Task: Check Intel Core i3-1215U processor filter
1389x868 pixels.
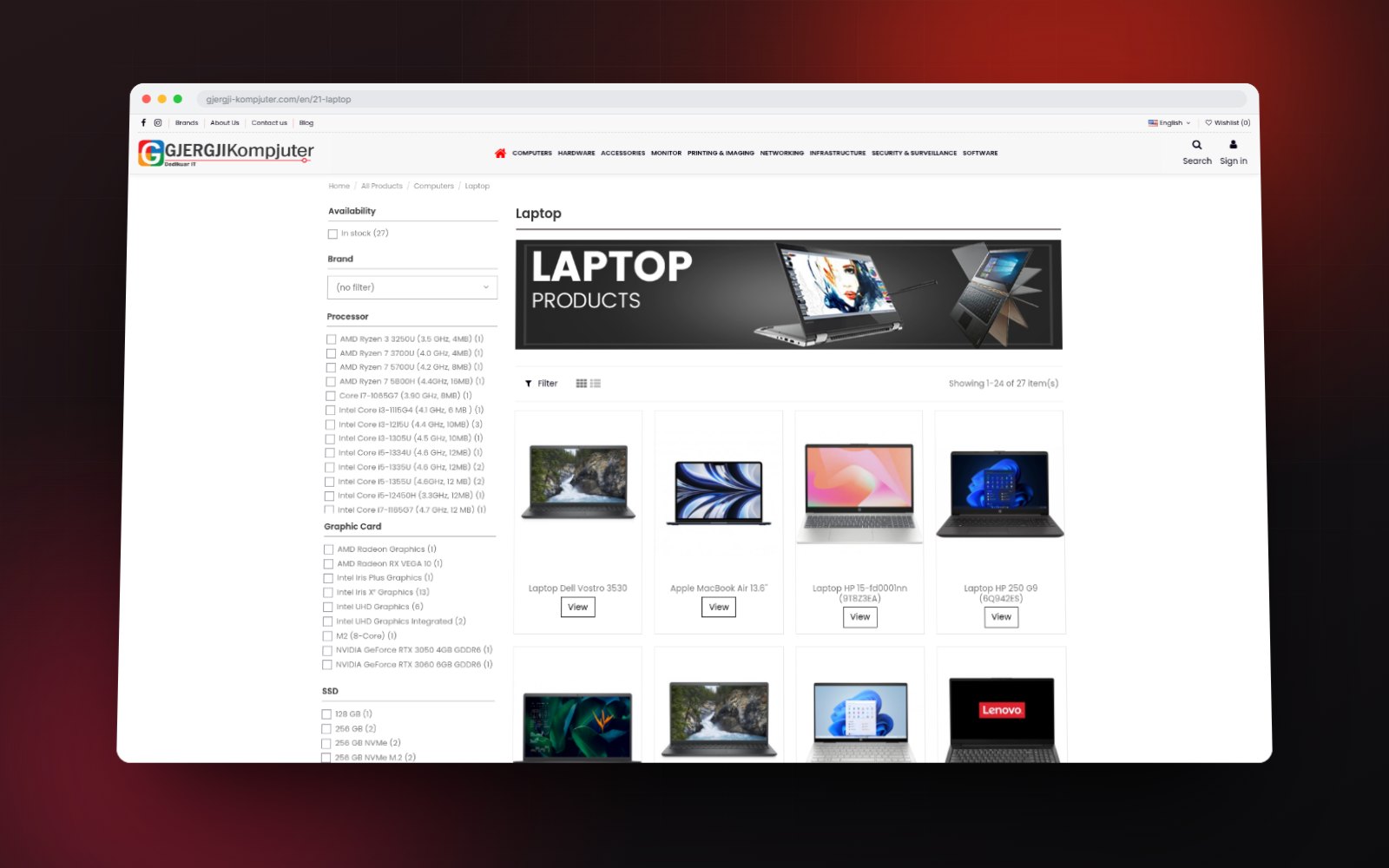Action: 330,424
